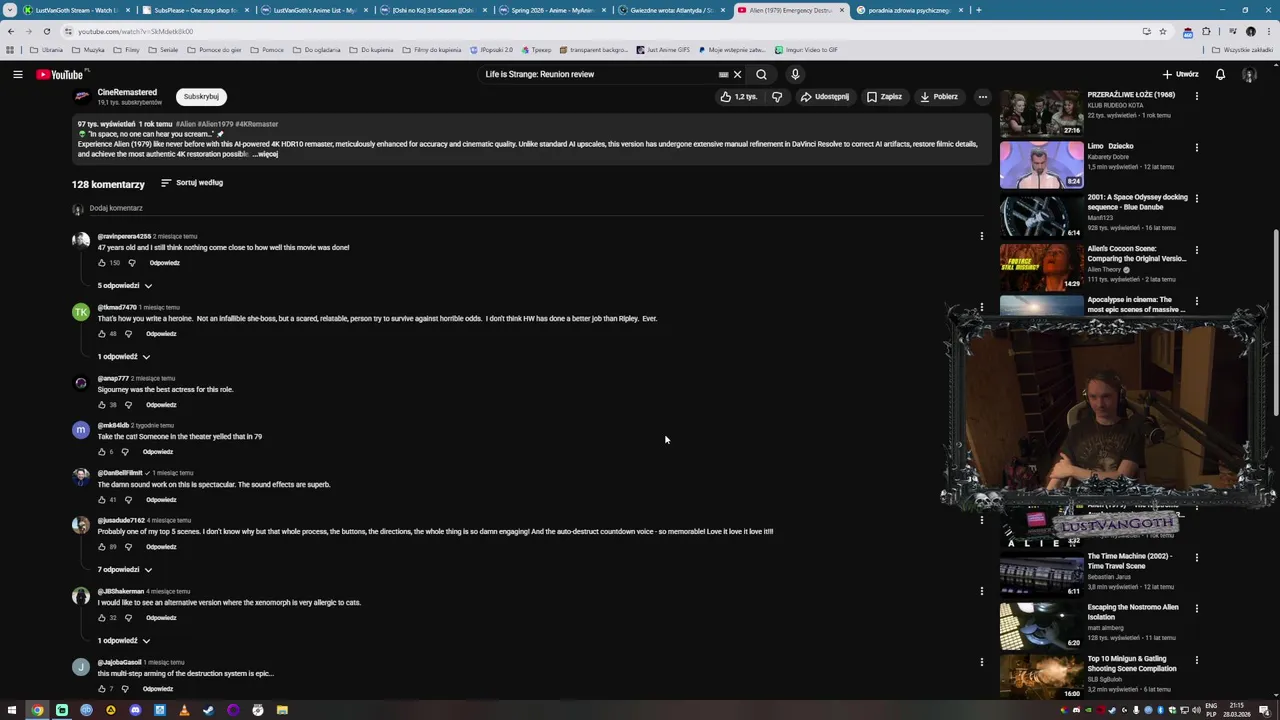Open YouTube notifications bell

(x=1220, y=74)
